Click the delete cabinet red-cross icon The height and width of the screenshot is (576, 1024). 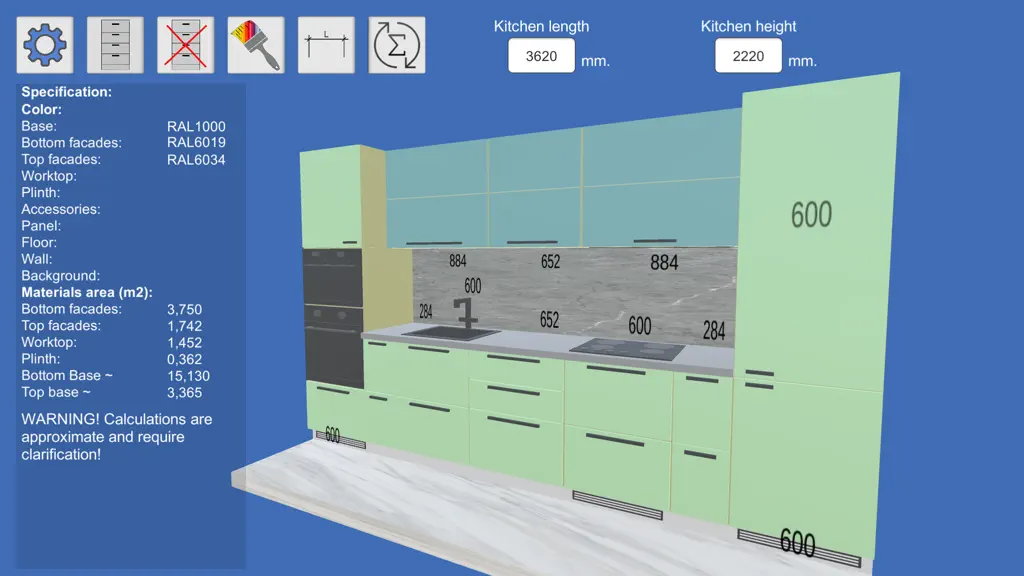(x=185, y=45)
